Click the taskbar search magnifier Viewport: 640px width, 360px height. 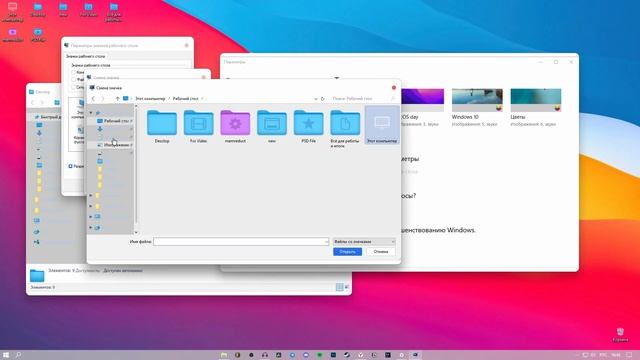pyautogui.click(x=18, y=355)
